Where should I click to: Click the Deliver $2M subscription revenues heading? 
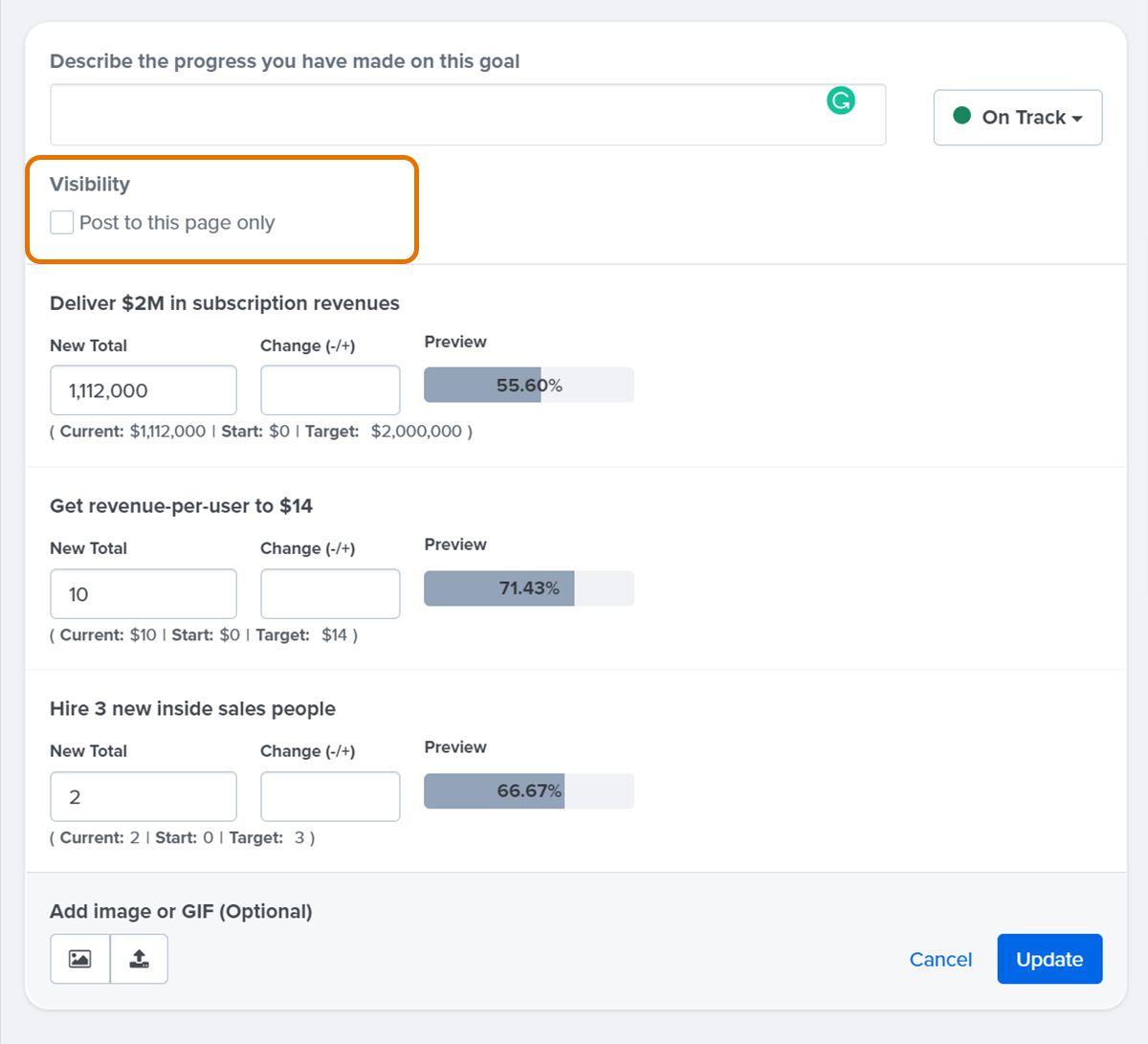(224, 302)
